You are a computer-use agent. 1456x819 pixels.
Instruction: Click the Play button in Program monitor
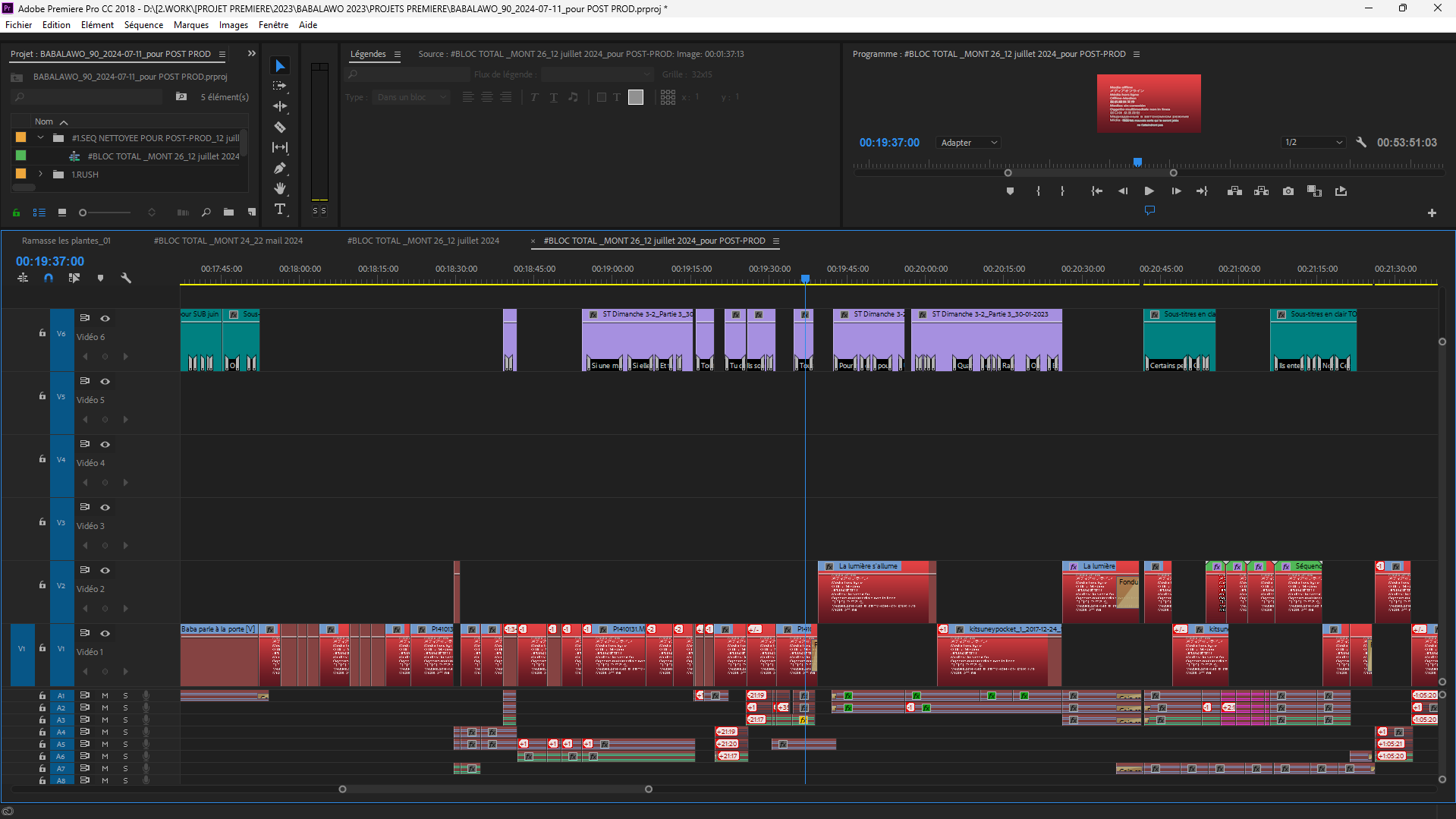click(1149, 191)
